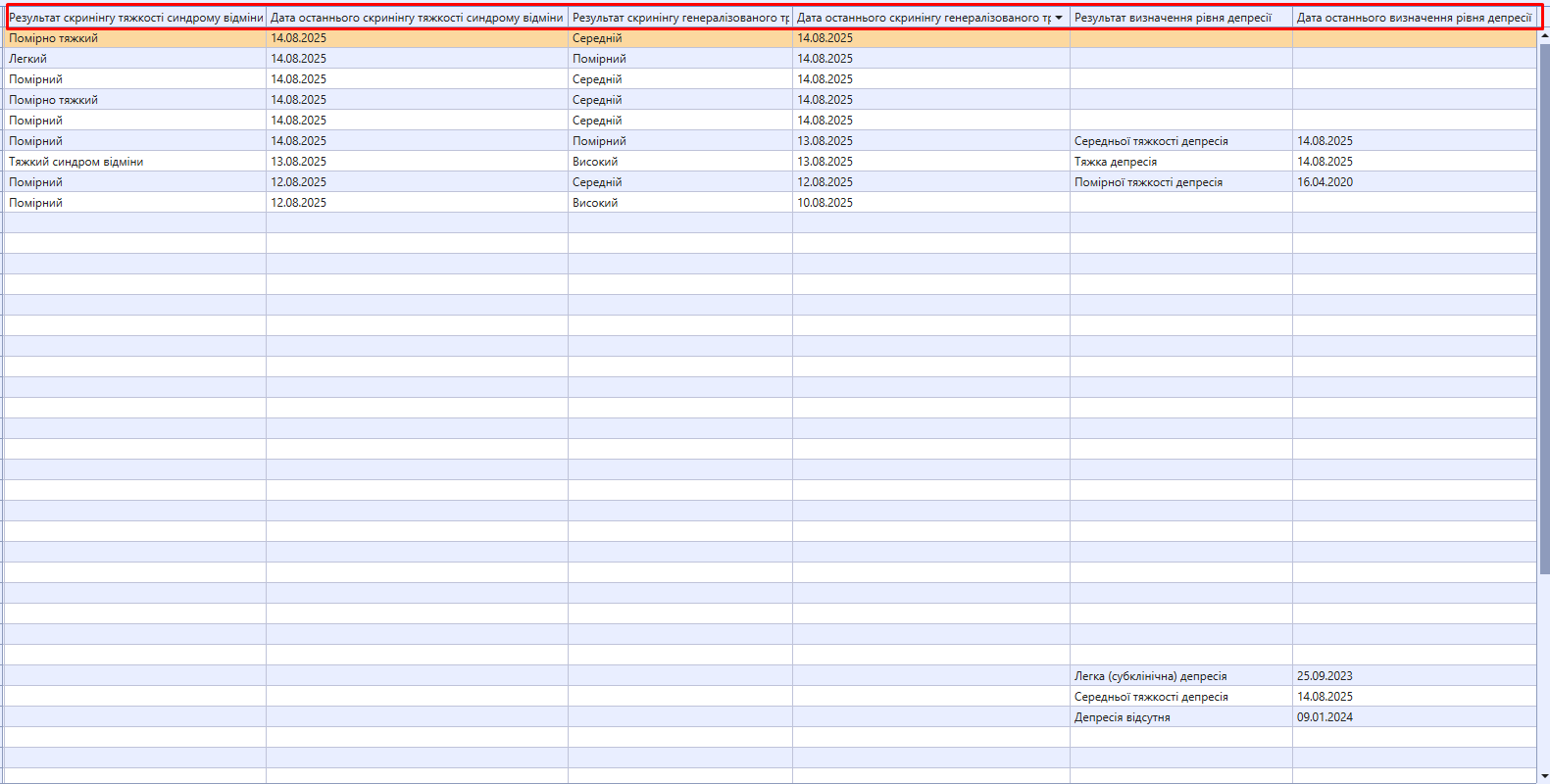
Task: Click the 'Легка (субклінічна) депресія' cell
Action: 1150,676
